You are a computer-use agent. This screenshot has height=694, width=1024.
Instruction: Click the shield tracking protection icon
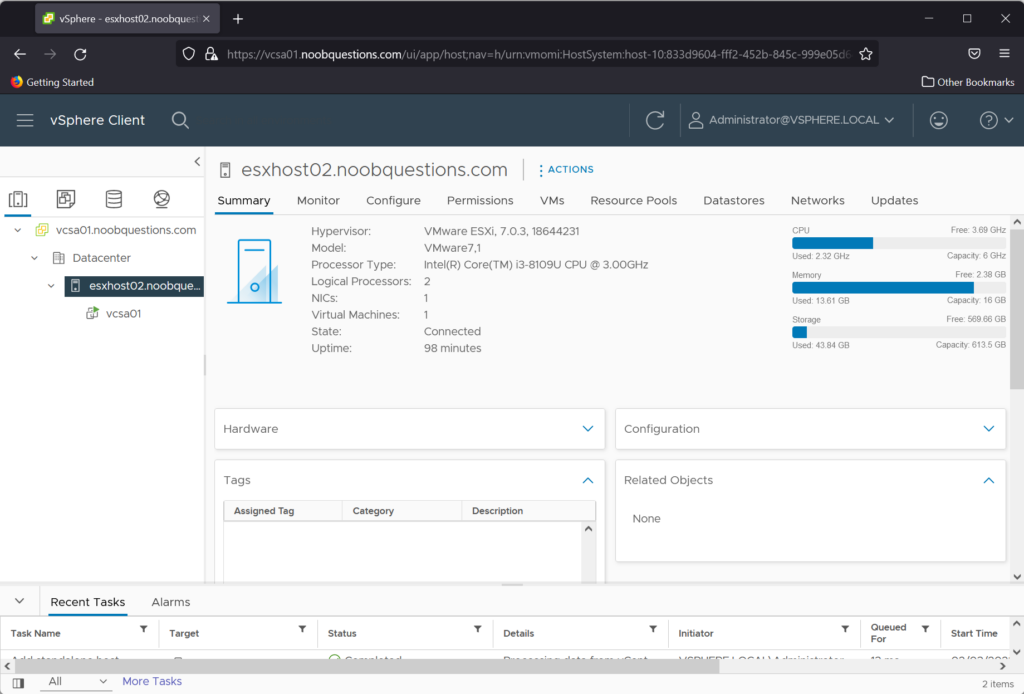188,54
